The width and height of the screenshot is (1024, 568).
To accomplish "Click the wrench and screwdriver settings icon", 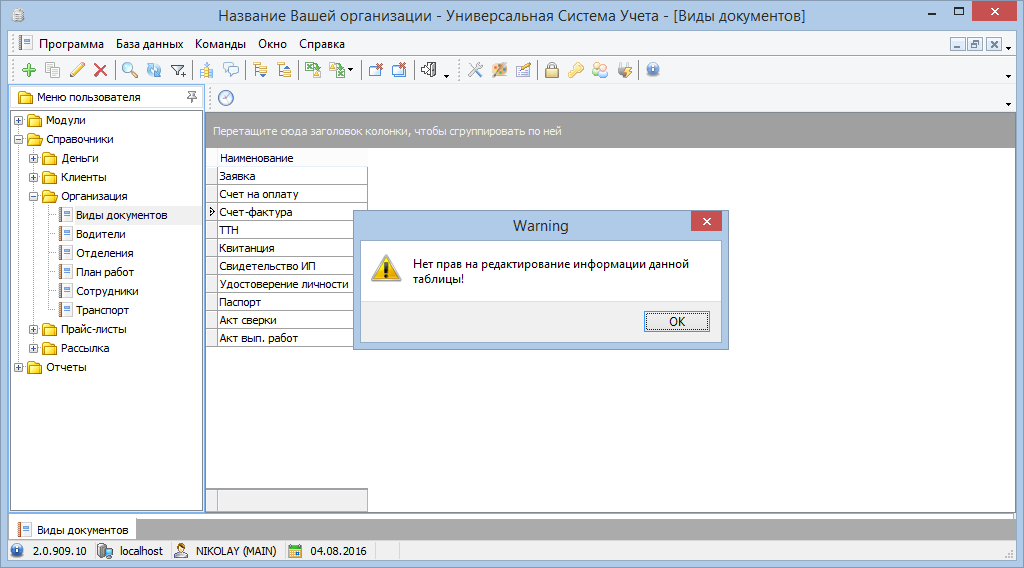I will [x=476, y=70].
